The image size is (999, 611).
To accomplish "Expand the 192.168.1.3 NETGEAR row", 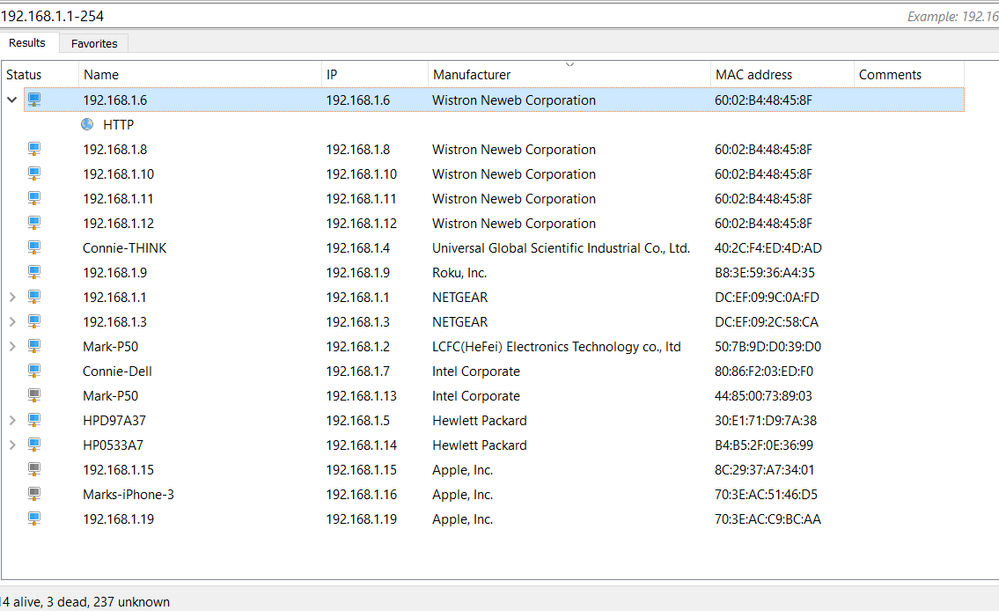I will point(12,322).
